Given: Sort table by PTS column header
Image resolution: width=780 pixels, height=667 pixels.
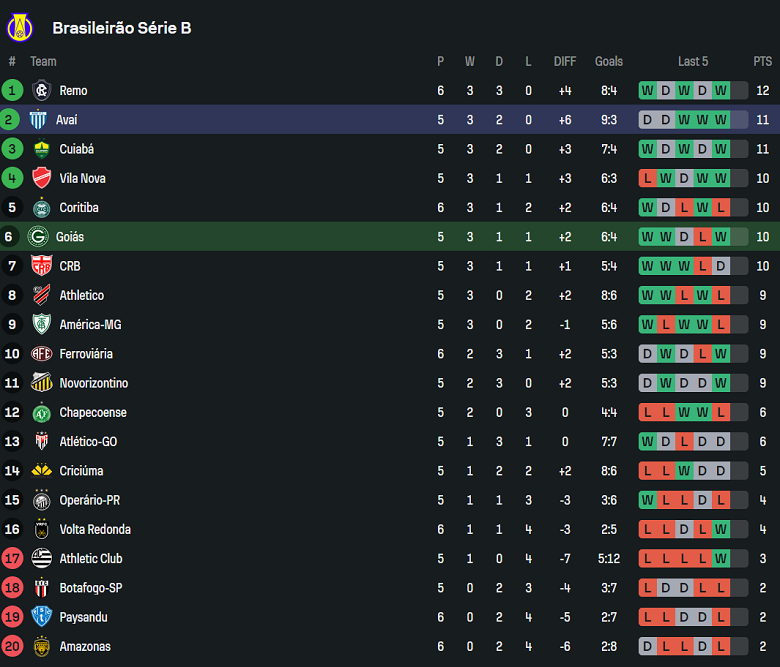Looking at the screenshot, I should click(762, 62).
